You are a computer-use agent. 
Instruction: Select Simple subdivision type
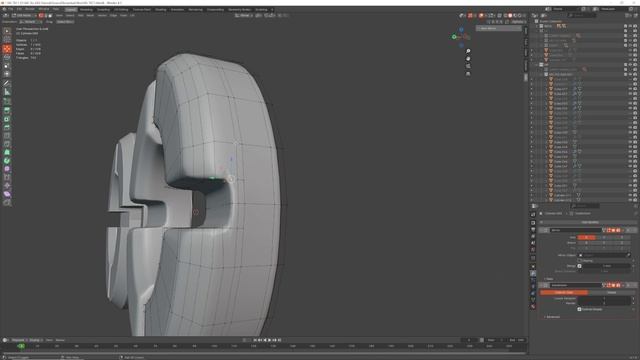[612, 292]
